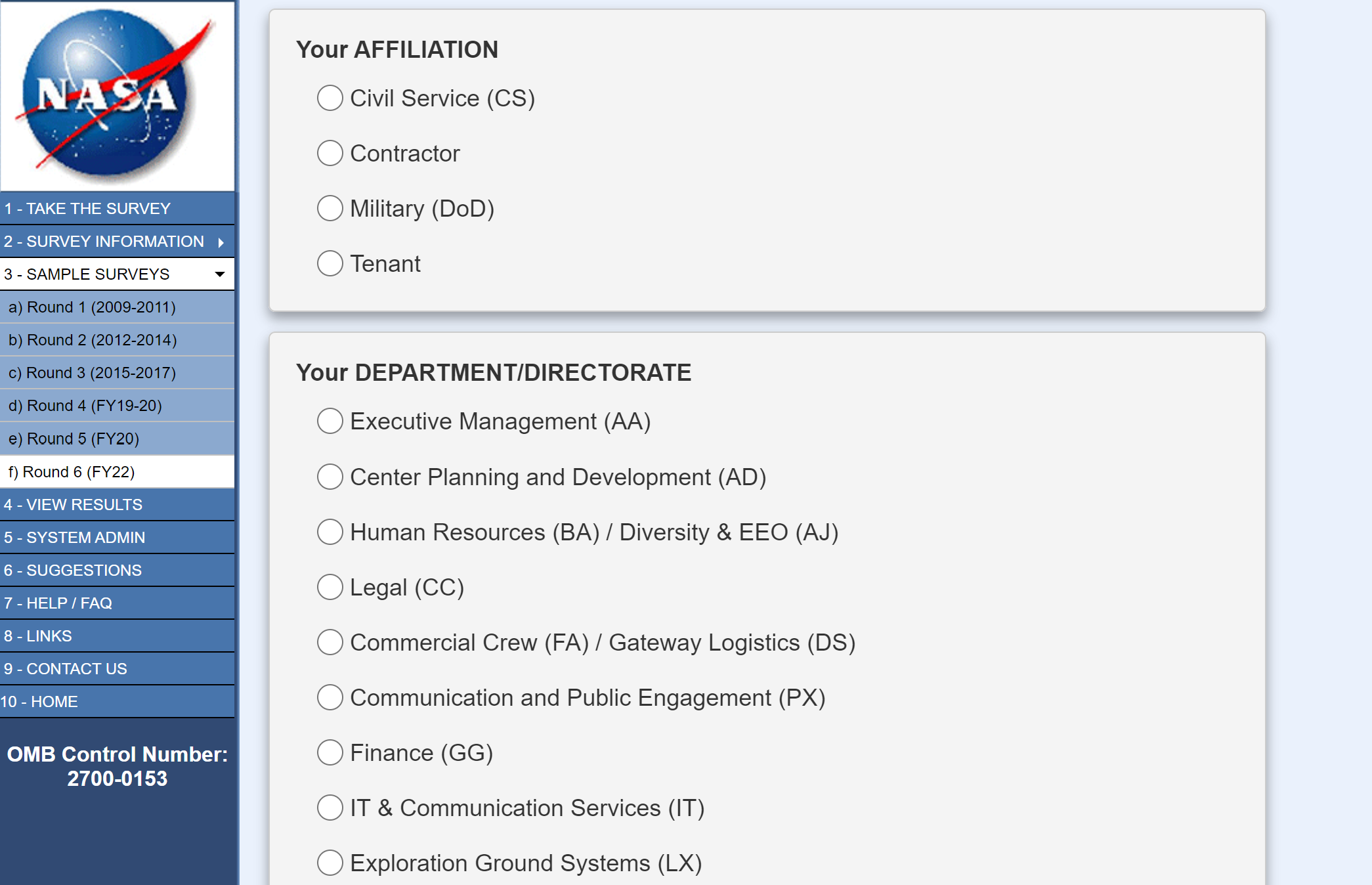Select Exploration Ground Systems (LX) option

pos(330,863)
